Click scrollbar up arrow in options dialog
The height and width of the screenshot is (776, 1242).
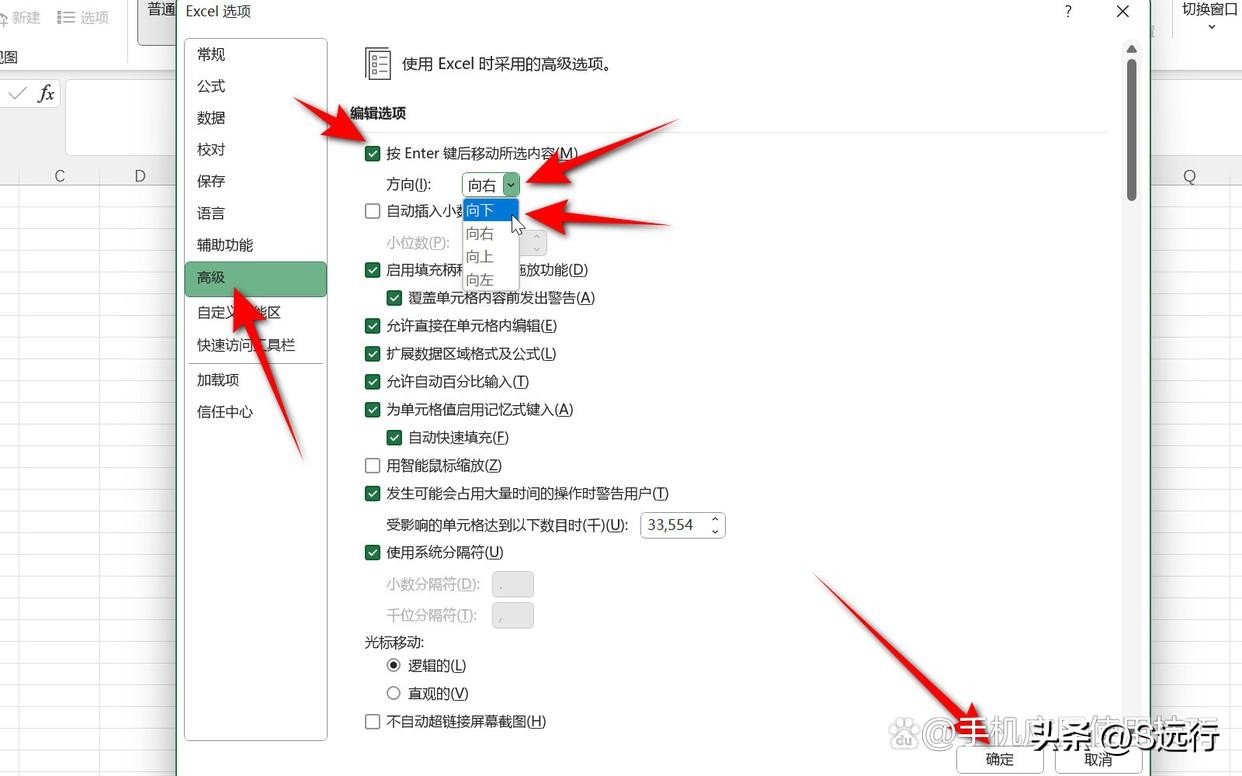1132,48
